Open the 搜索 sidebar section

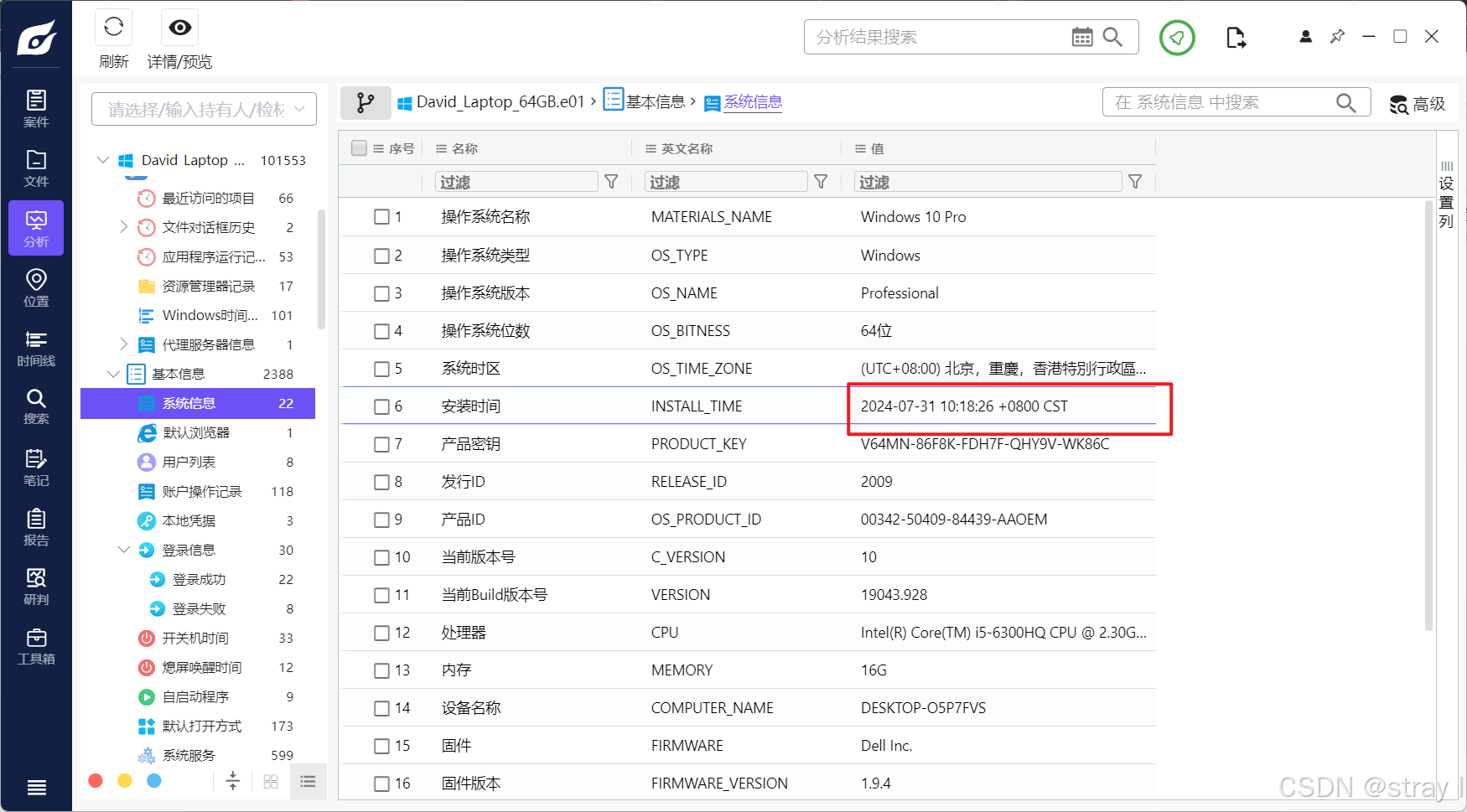point(36,406)
